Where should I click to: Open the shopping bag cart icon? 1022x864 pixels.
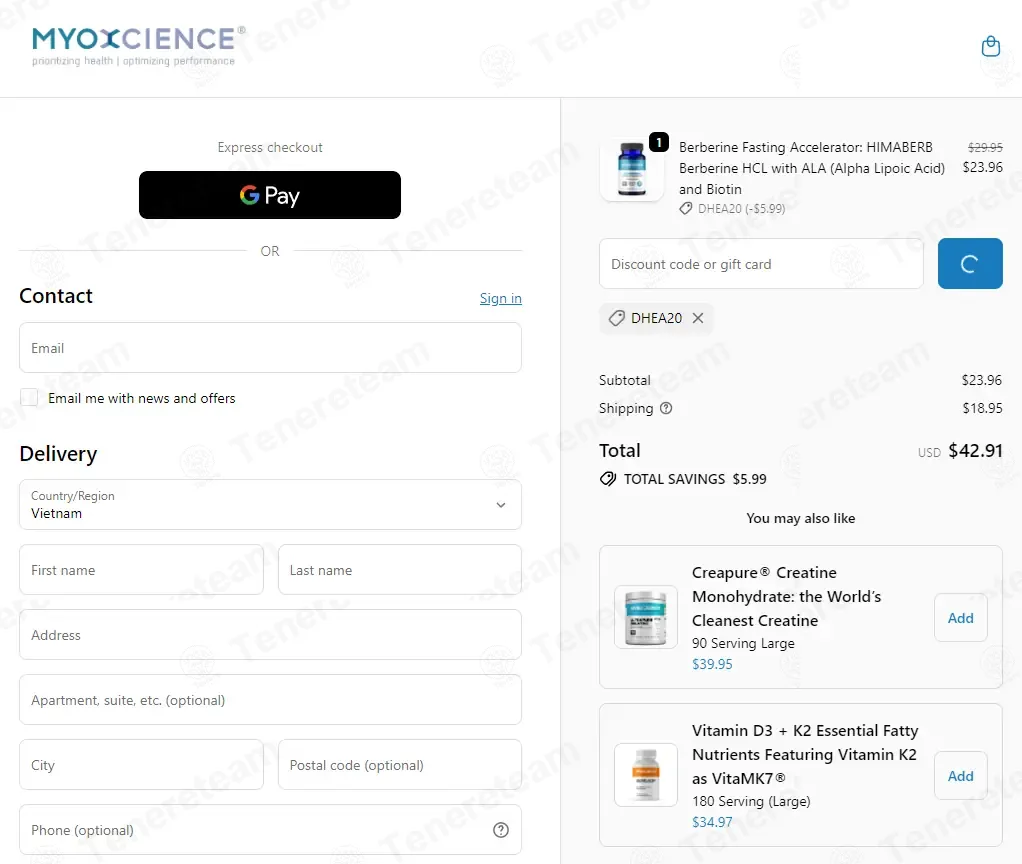990,46
